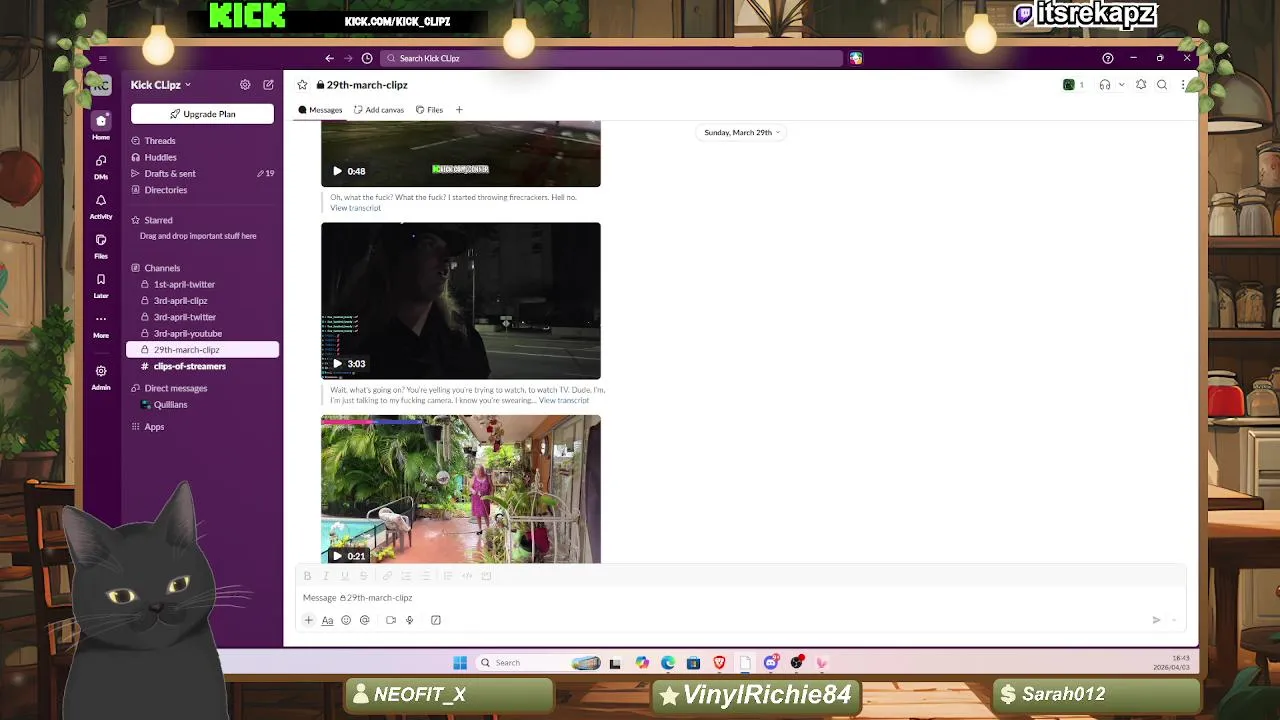Image resolution: width=1280 pixels, height=720 pixels.
Task: Open the Slack AI colorful icon
Action: tap(856, 58)
